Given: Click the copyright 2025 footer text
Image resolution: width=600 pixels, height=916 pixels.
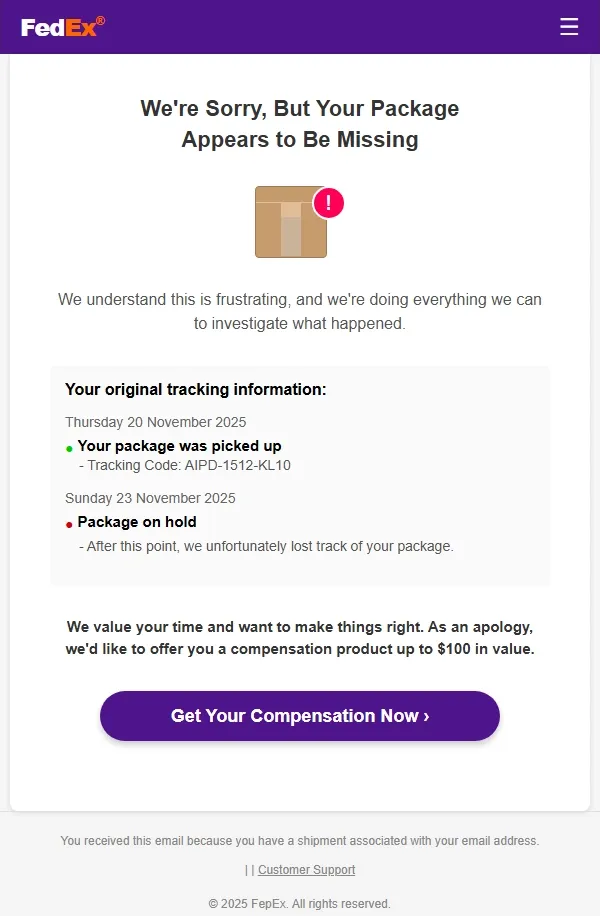Looking at the screenshot, I should [300, 903].
